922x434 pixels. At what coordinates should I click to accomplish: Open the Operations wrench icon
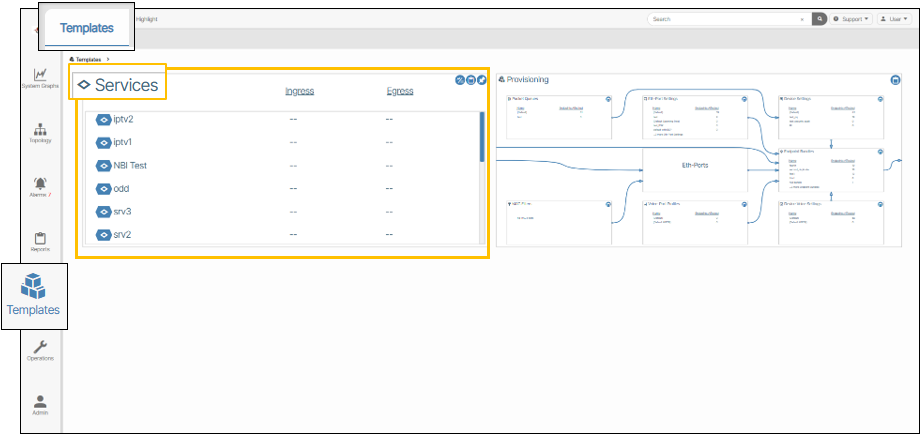click(x=40, y=347)
